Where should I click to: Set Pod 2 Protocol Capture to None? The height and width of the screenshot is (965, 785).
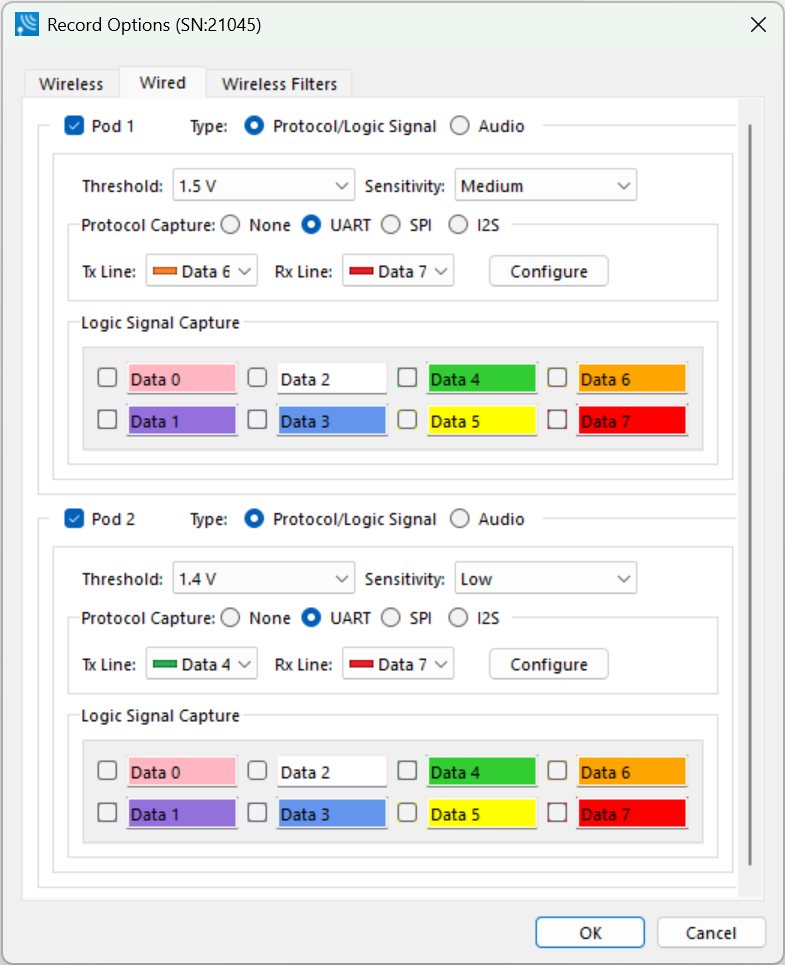tap(231, 617)
